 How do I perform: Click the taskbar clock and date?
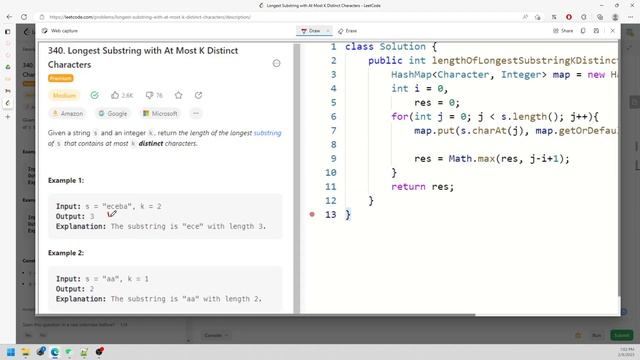point(626,352)
